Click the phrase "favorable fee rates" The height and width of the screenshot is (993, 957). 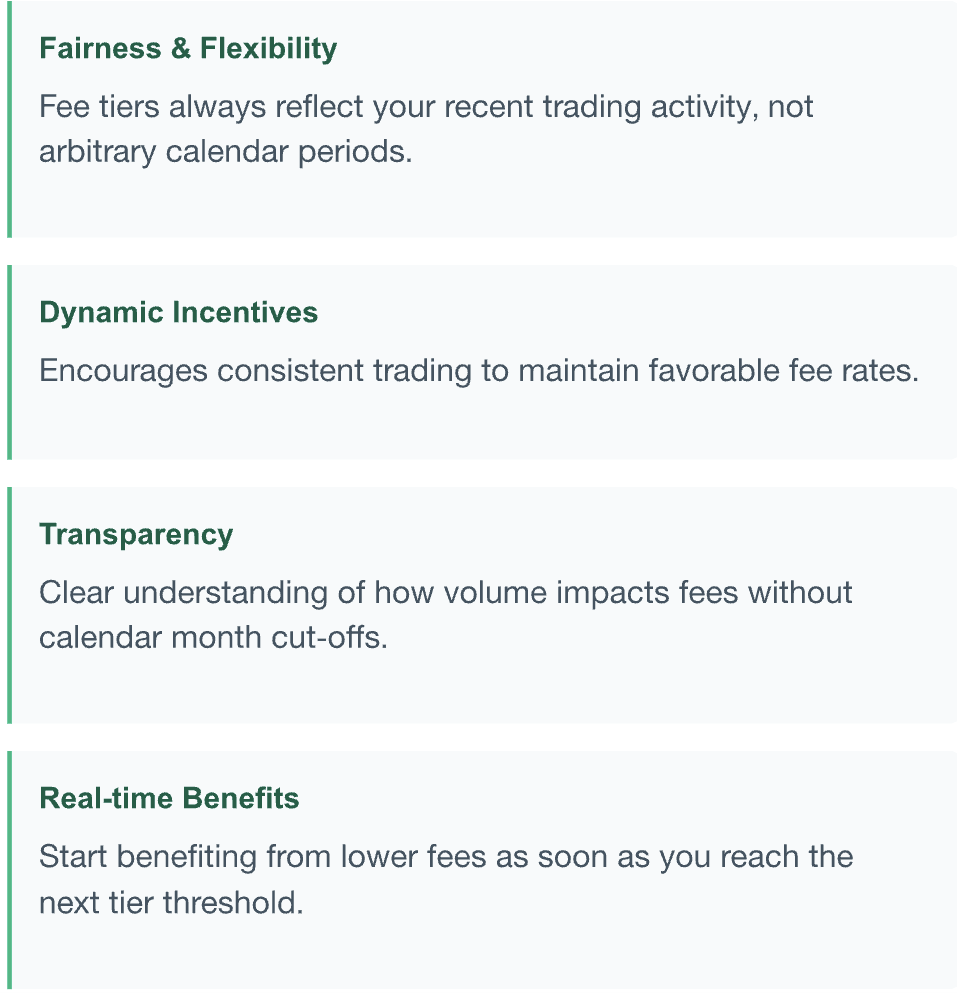[x=781, y=371]
